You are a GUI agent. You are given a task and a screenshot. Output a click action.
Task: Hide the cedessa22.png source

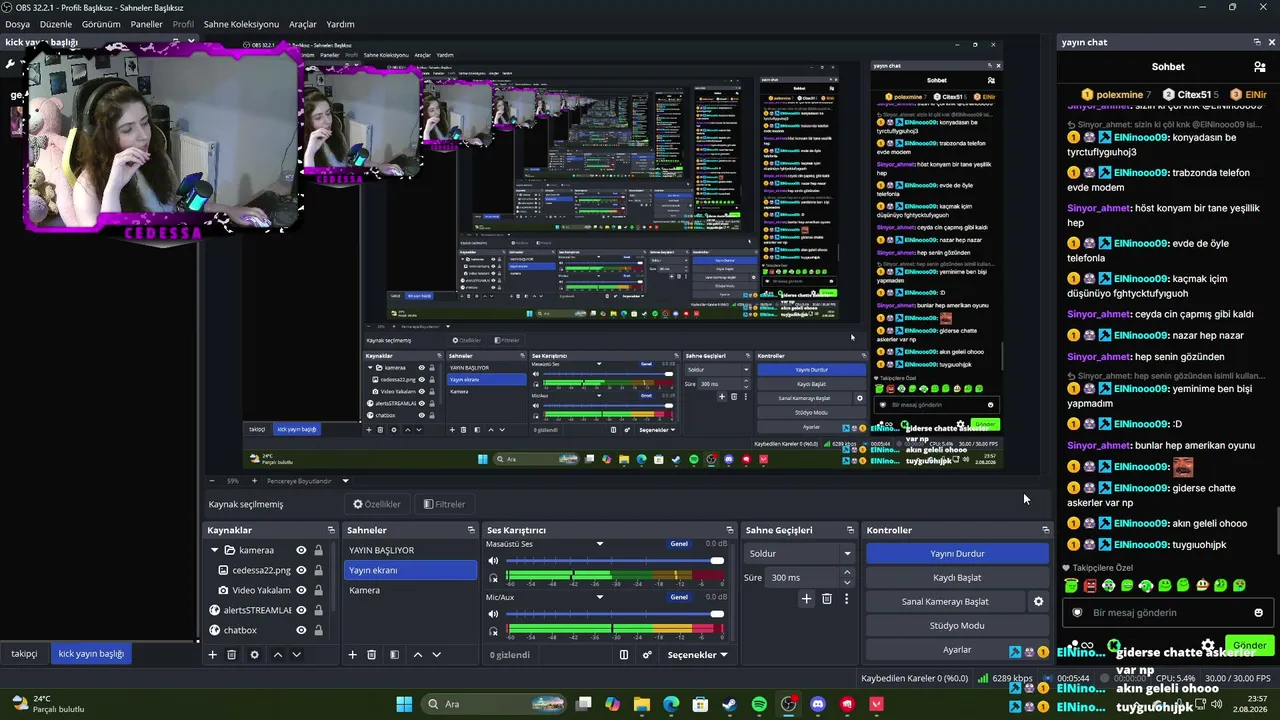pyautogui.click(x=301, y=570)
